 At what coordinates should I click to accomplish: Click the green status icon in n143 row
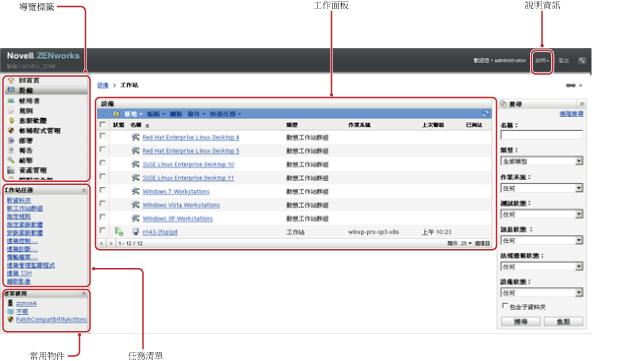[x=118, y=232]
